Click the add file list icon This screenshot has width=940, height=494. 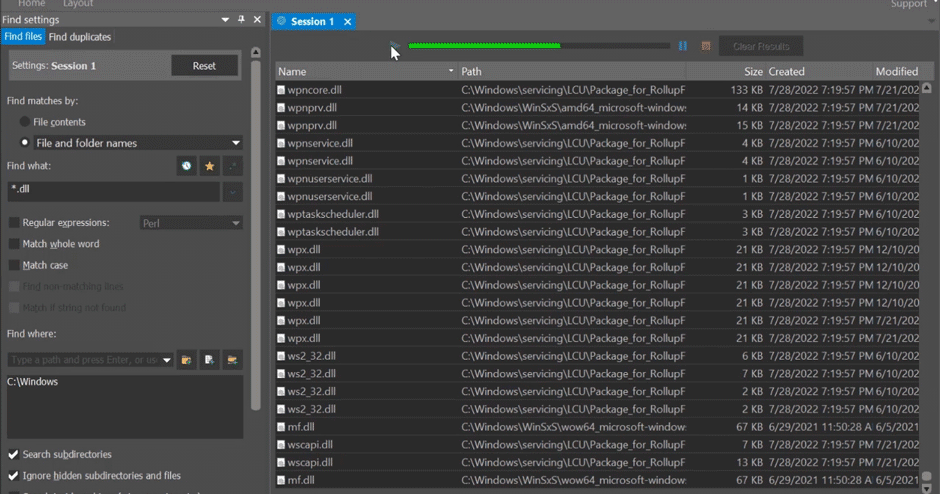(x=209, y=359)
